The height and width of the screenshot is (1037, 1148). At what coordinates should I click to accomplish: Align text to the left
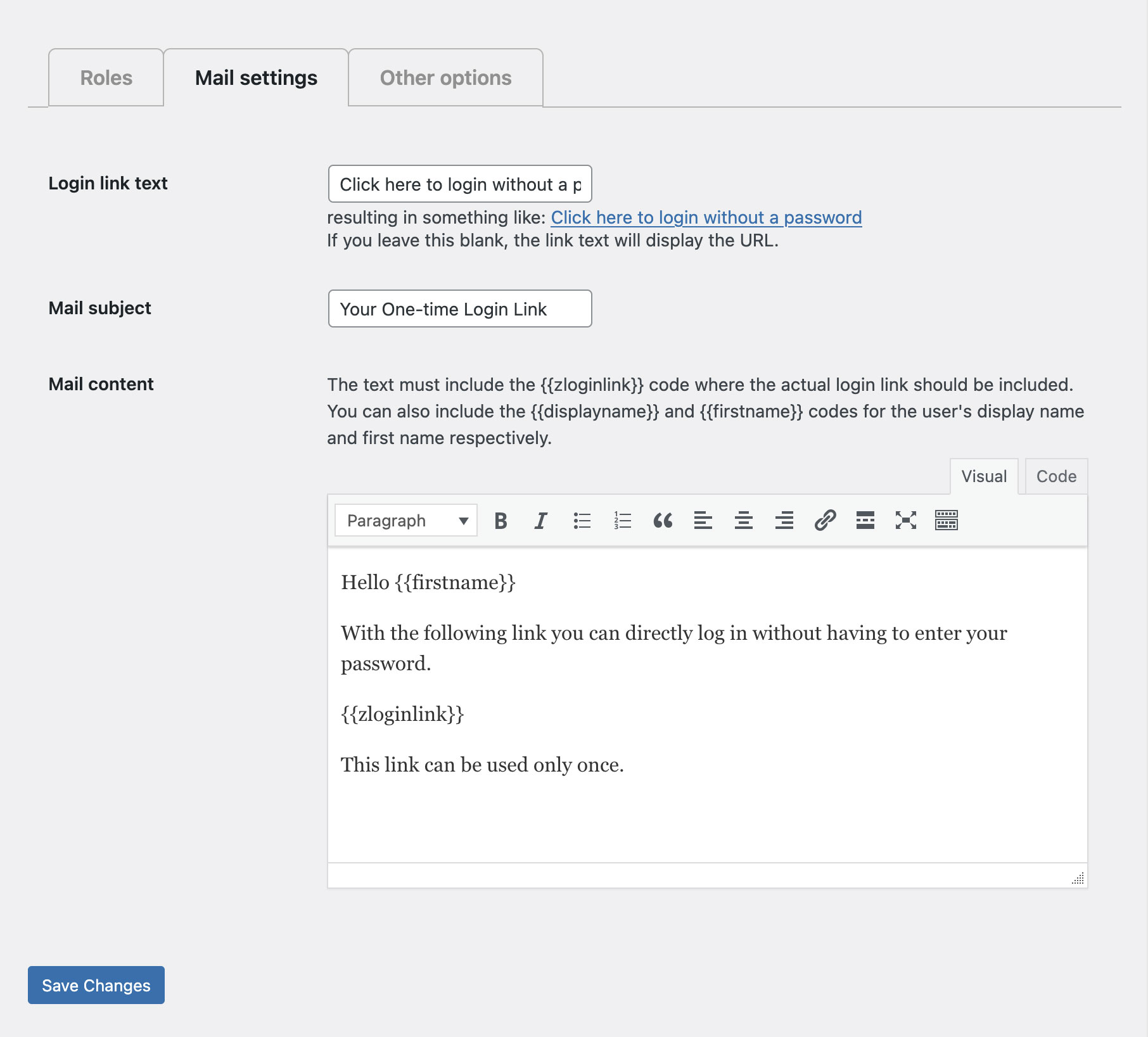coord(703,520)
